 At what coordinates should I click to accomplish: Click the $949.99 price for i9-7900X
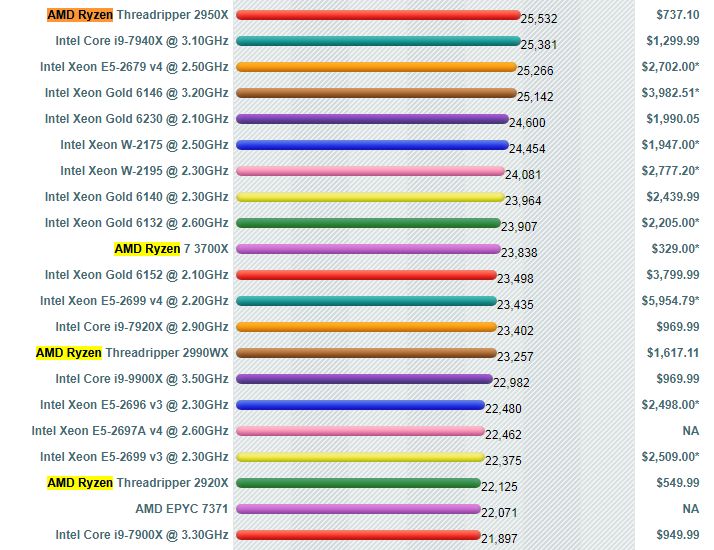[x=678, y=535]
